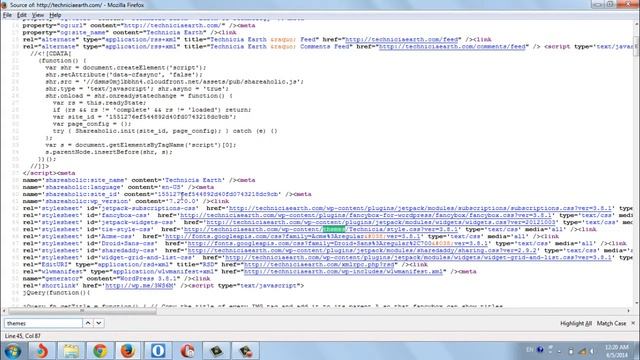Toggle Match Case in find bar
640x360 pixels.
coord(611,323)
